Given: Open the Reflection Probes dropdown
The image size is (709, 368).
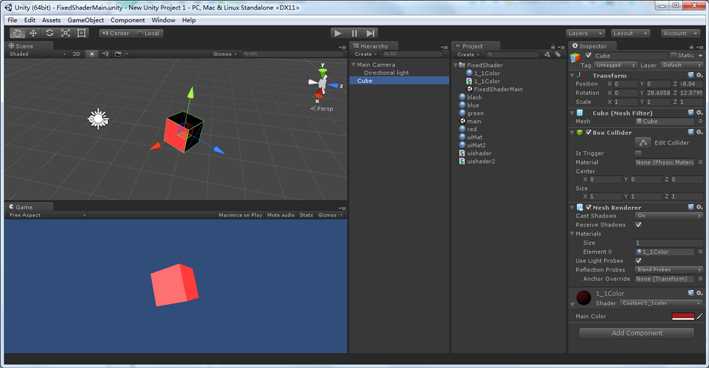Looking at the screenshot, I should (x=669, y=270).
